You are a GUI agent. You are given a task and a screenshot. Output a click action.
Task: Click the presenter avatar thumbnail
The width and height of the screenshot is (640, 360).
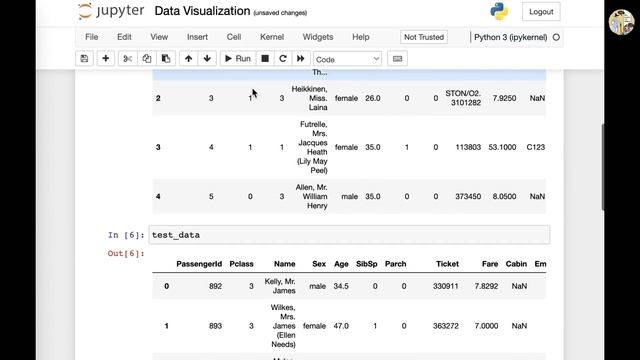pos(621,22)
